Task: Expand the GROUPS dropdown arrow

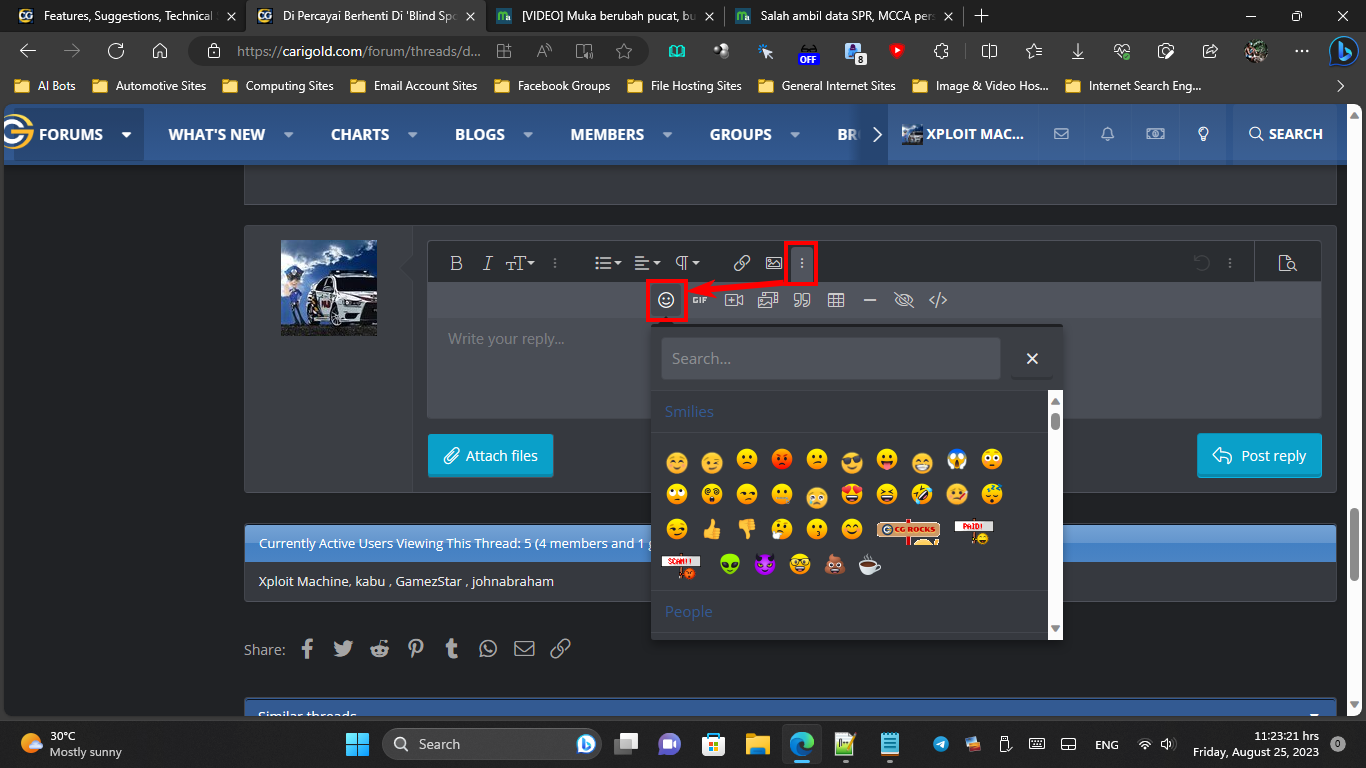Action: point(795,134)
